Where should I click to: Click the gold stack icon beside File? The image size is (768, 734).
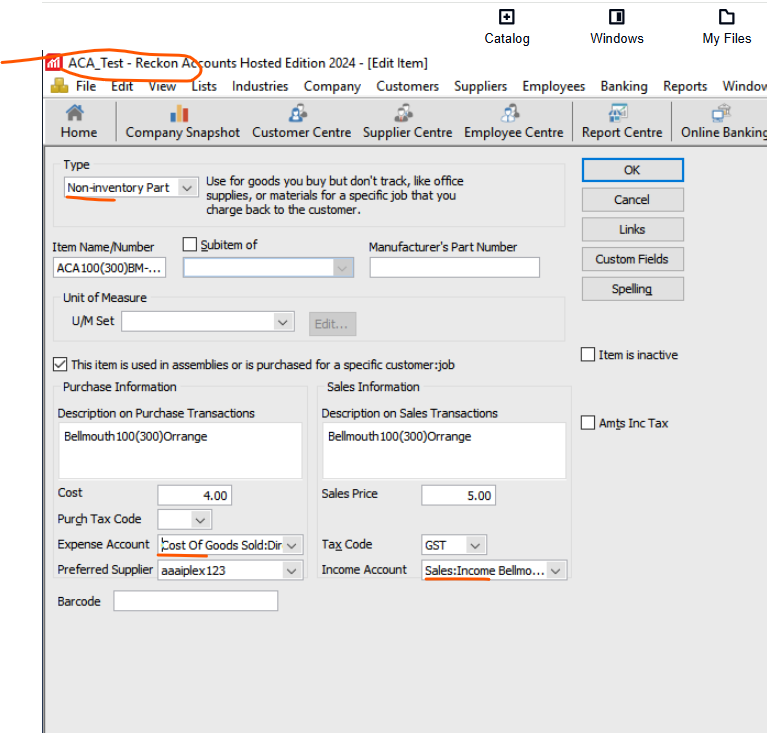pos(60,86)
